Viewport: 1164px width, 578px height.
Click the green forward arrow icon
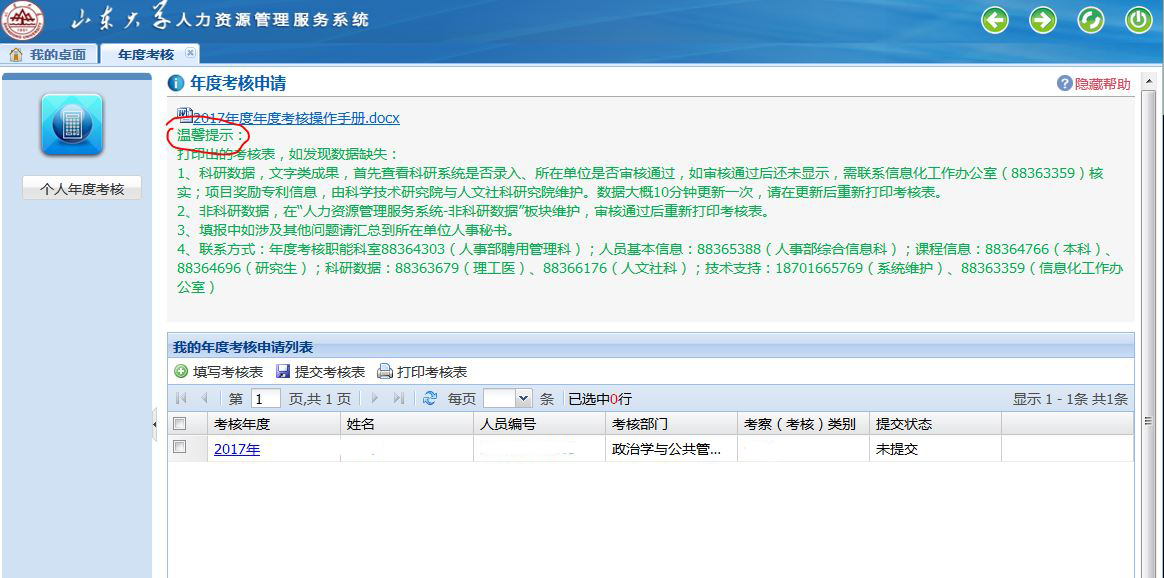click(x=1043, y=20)
